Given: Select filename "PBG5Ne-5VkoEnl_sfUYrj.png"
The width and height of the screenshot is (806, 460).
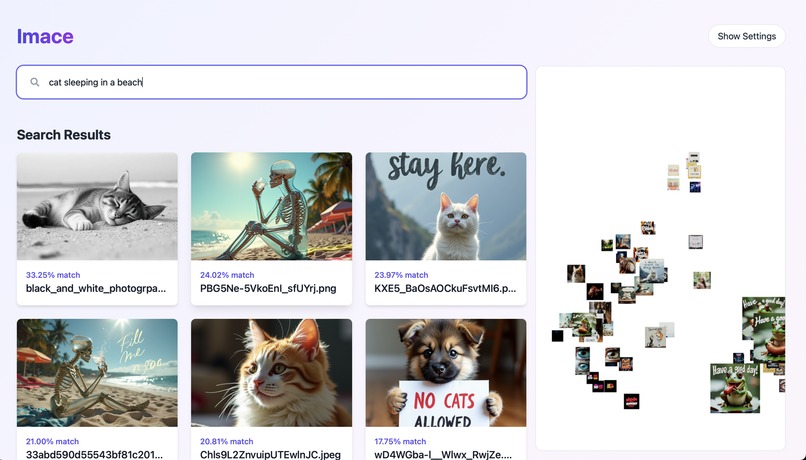Looking at the screenshot, I should pyautogui.click(x=268, y=288).
